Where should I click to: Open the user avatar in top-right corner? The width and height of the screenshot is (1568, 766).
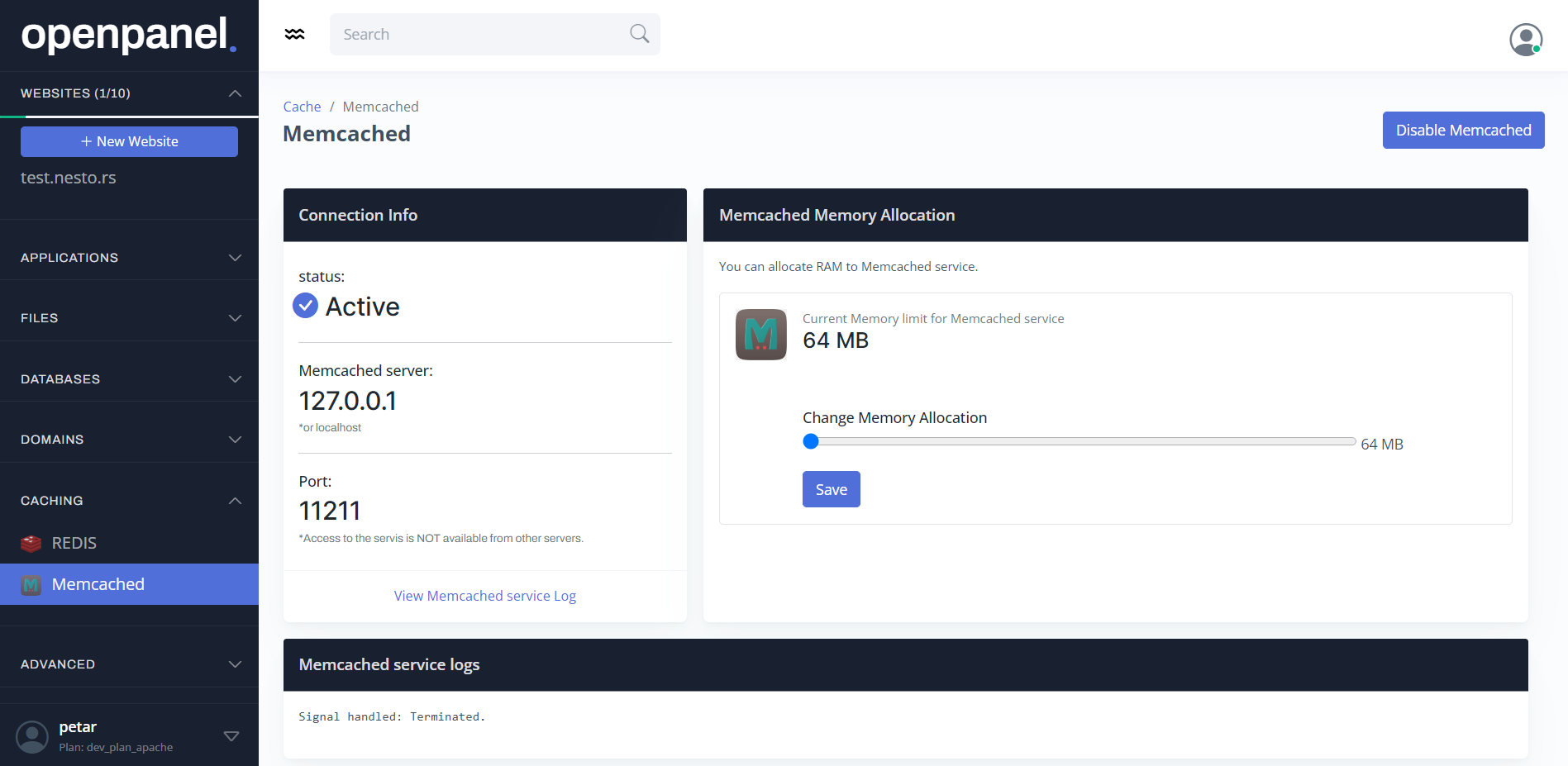click(x=1525, y=39)
